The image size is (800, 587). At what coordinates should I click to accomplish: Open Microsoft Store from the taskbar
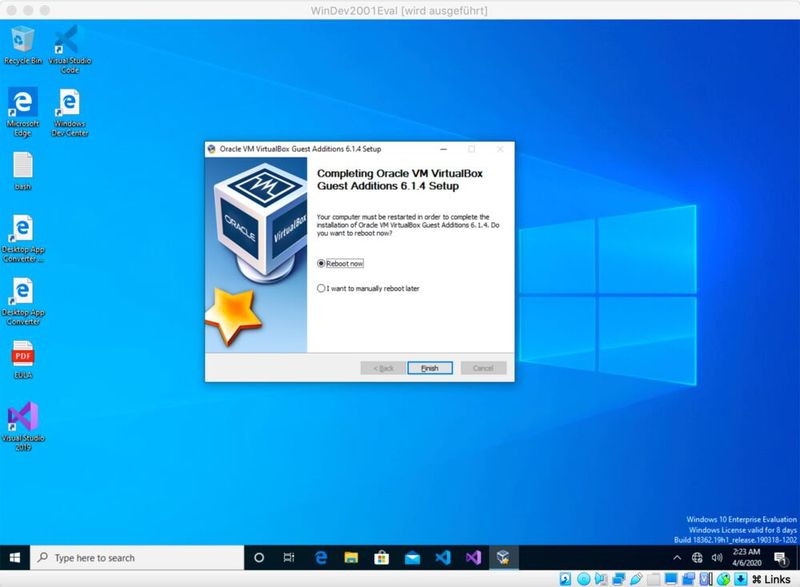(382, 557)
